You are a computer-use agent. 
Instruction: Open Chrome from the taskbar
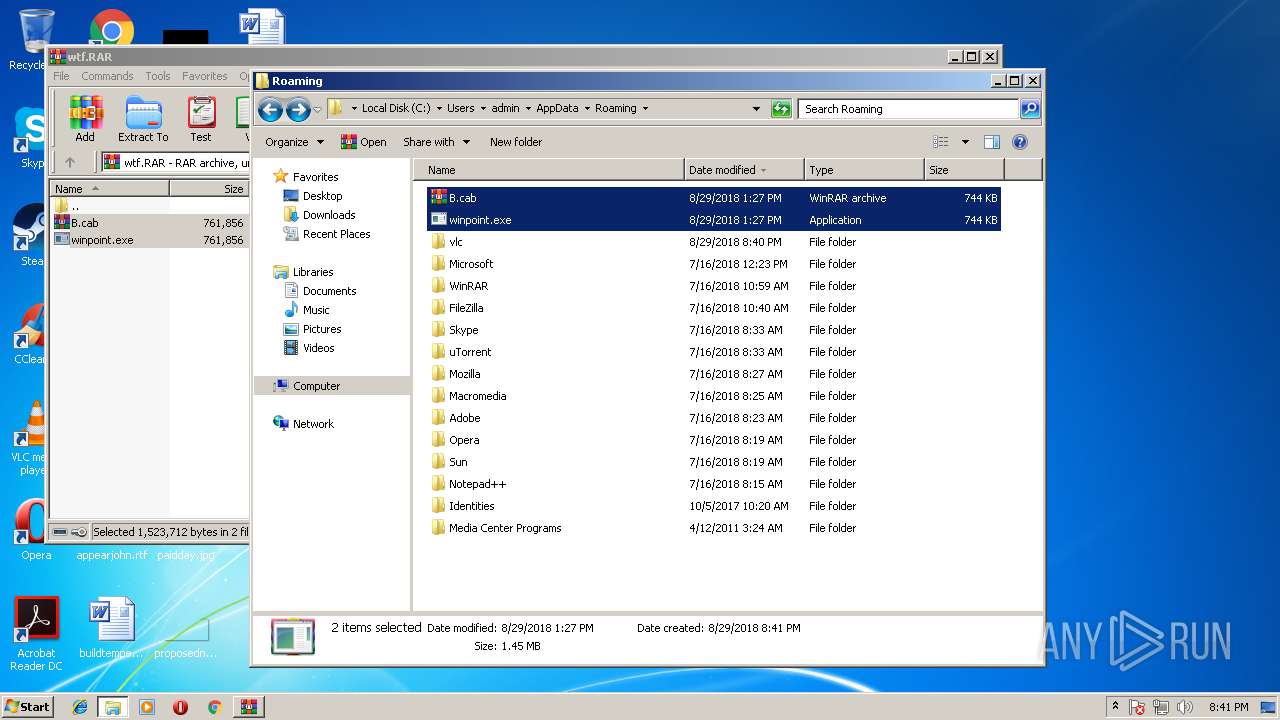(x=214, y=707)
